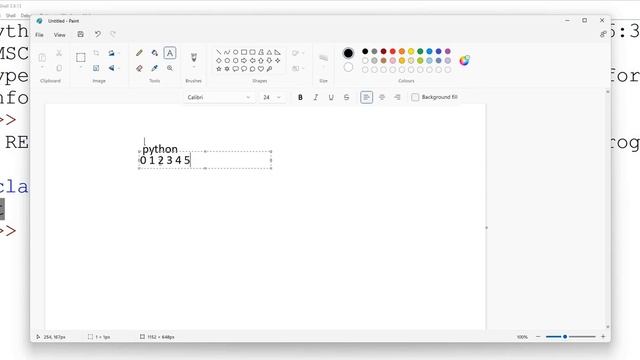Image resolution: width=640 pixels, height=360 pixels.
Task: Select the Fill bucket tool
Action: [x=155, y=53]
